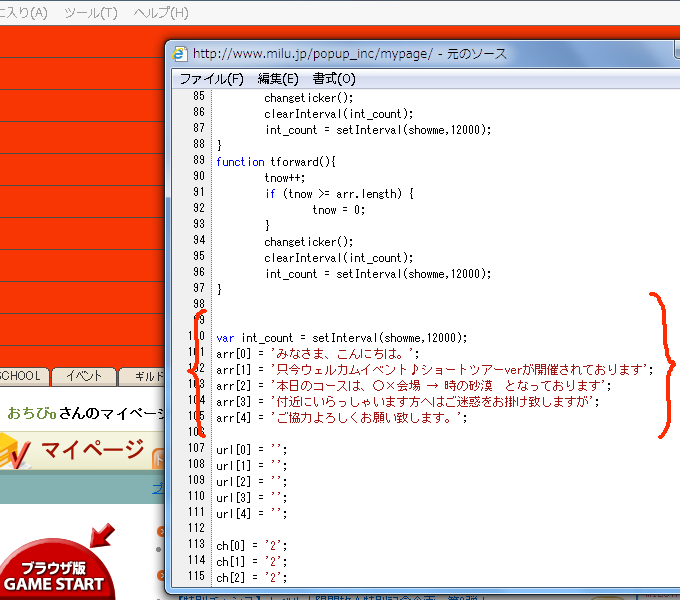Open the ツール(T) browser menu
This screenshot has width=680, height=600.
tap(90, 13)
